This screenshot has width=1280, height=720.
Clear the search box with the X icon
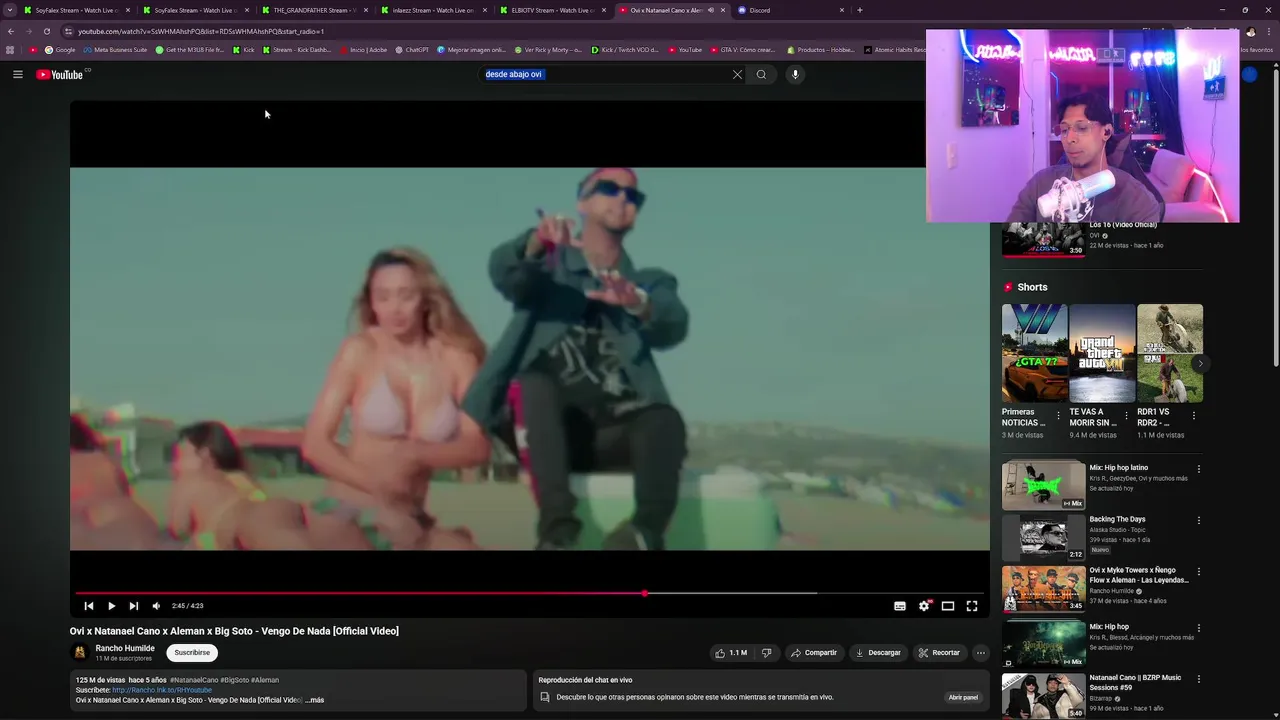coord(737,74)
